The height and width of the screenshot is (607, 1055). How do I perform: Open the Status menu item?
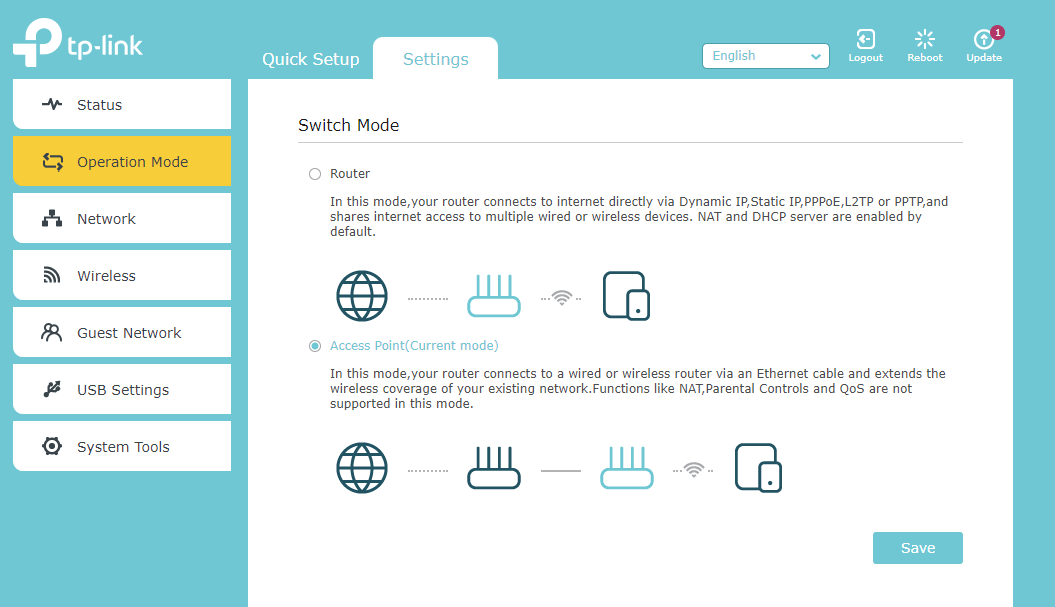122,104
